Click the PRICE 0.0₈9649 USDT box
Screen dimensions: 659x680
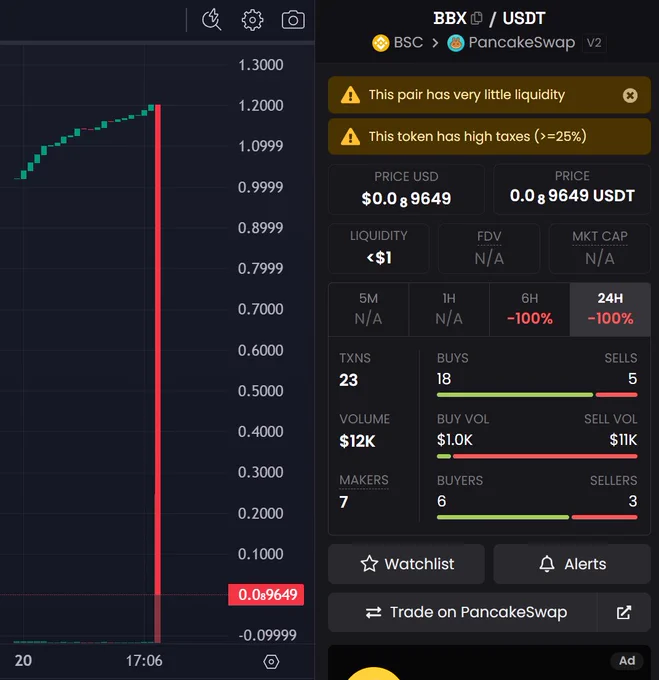coord(572,189)
